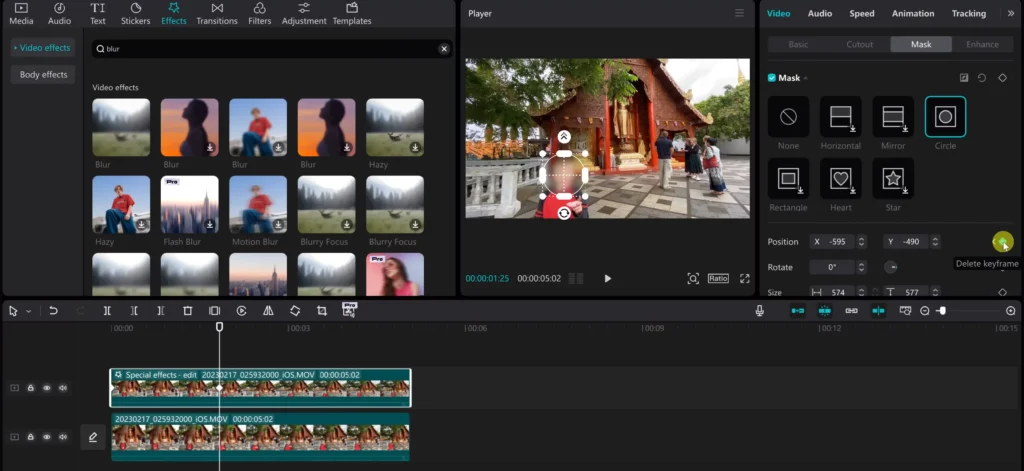Screen dimensions: 1024x471
Task: Undo the last action
Action: click(x=54, y=311)
